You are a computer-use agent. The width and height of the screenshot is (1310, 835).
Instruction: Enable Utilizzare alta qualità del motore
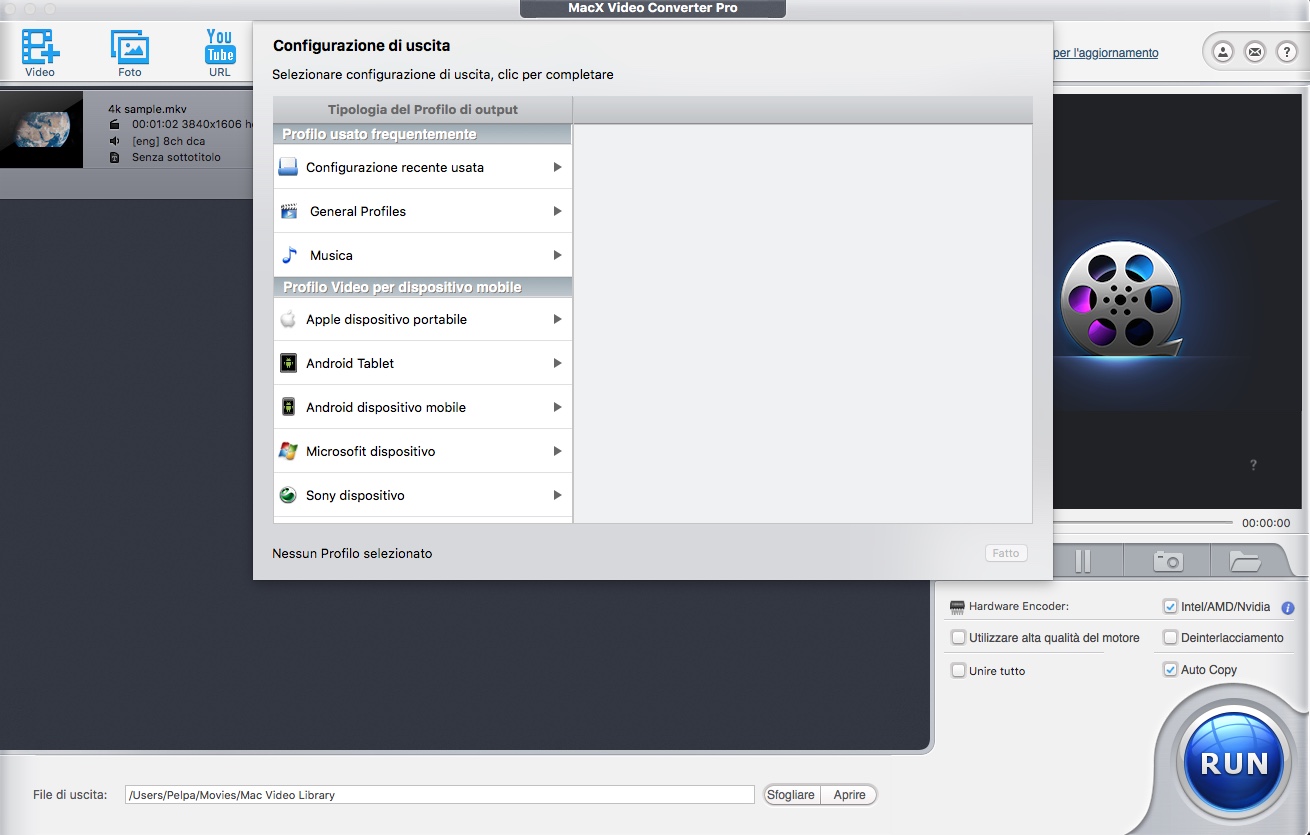tap(958, 637)
